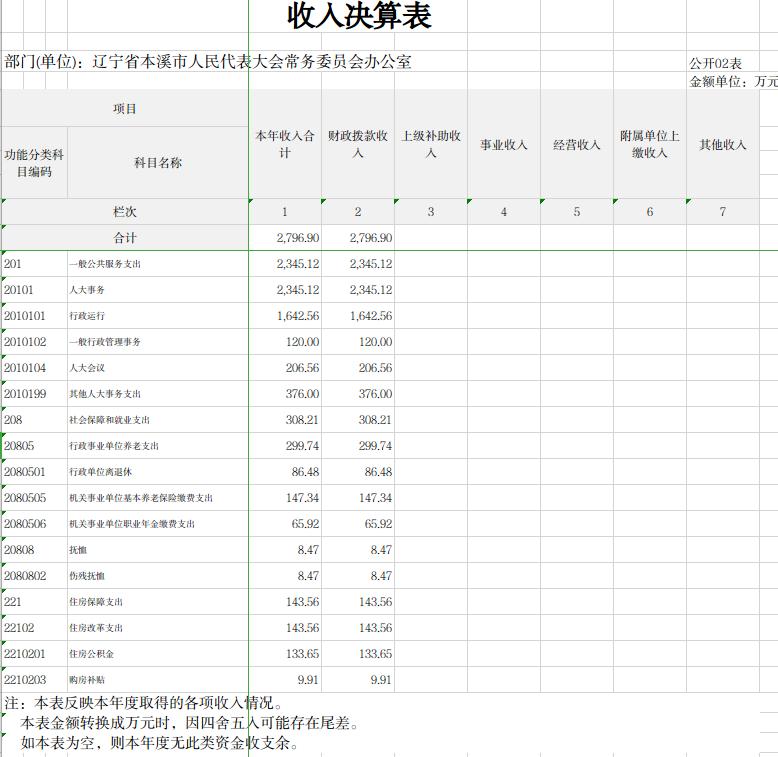Screen dimensions: 778x757
Task: Click the 伤残抚恤 name cell
Action: coord(158,576)
